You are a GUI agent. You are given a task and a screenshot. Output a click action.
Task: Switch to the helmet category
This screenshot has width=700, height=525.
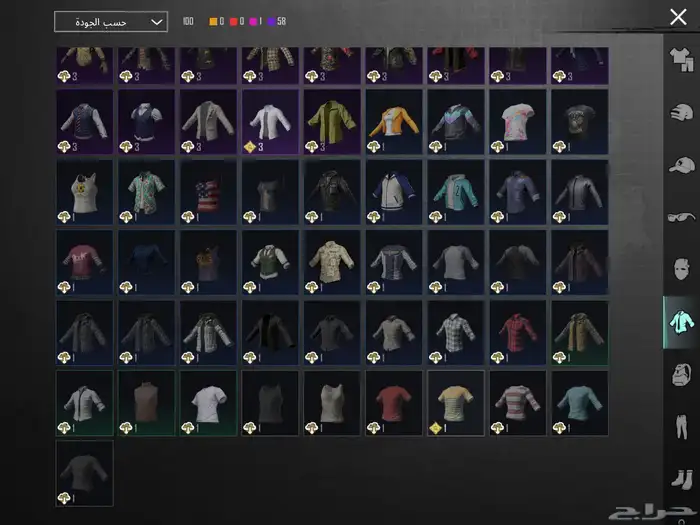click(681, 113)
